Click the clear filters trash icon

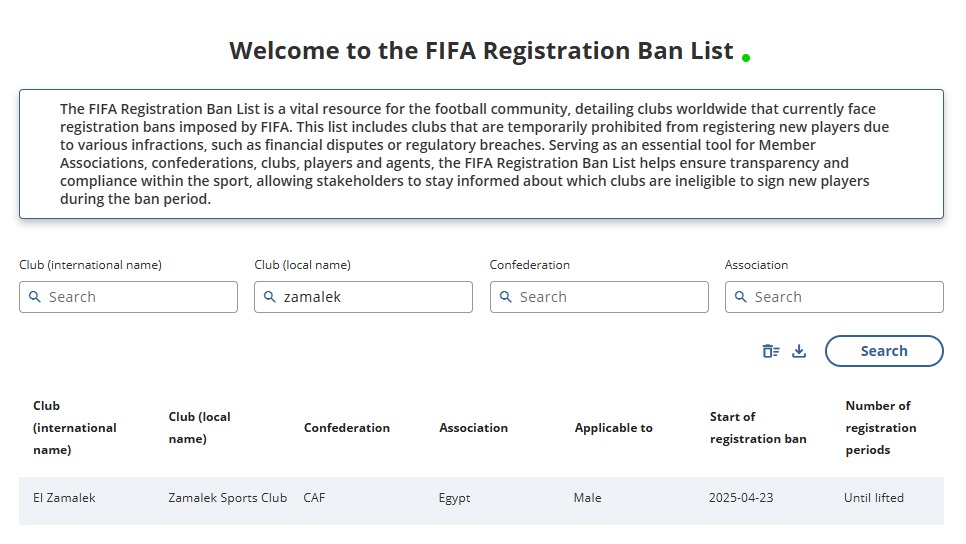(770, 351)
